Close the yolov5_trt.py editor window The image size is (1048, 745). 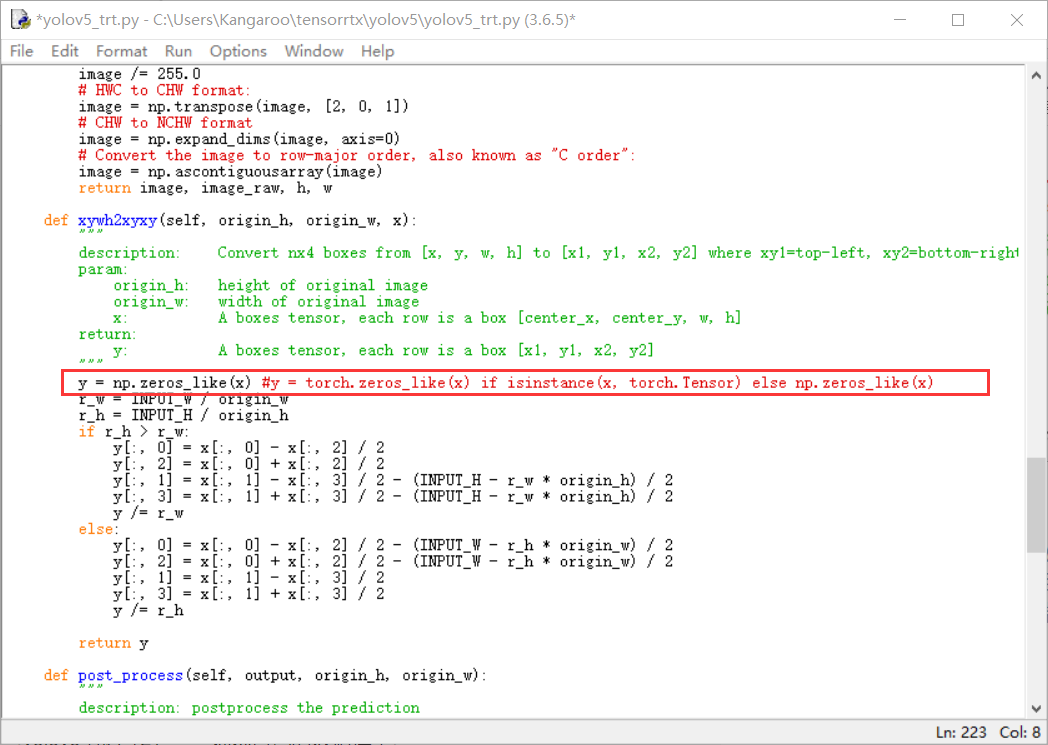click(1017, 20)
